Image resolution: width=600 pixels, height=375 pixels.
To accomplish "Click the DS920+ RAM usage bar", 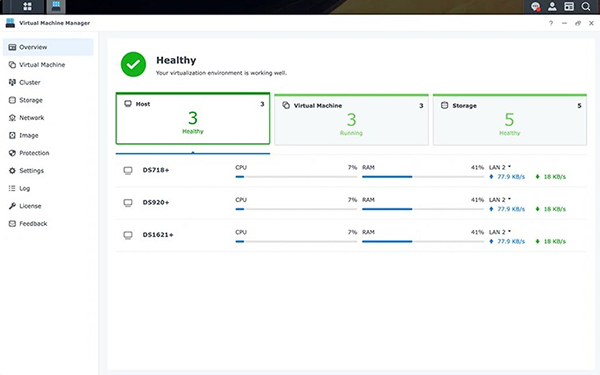I will tap(423, 209).
